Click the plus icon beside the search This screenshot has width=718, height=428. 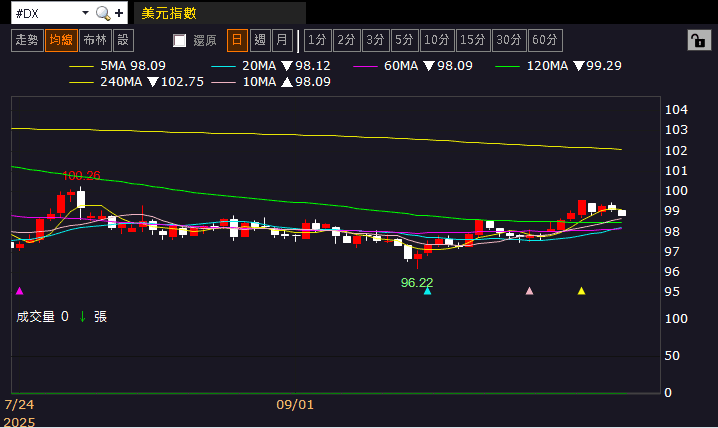pos(119,13)
